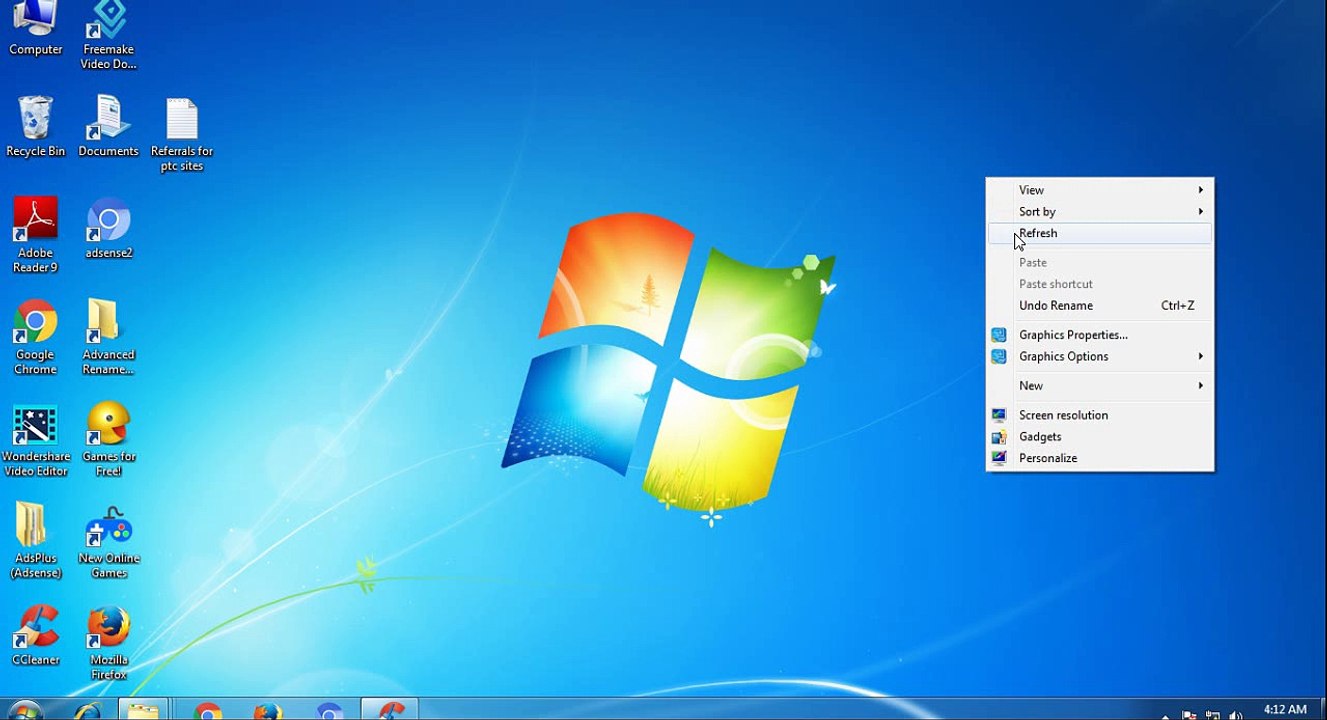Viewport: 1327px width, 720px height.
Task: Select the Mozilla Firefox desktop shortcut
Action: click(108, 643)
